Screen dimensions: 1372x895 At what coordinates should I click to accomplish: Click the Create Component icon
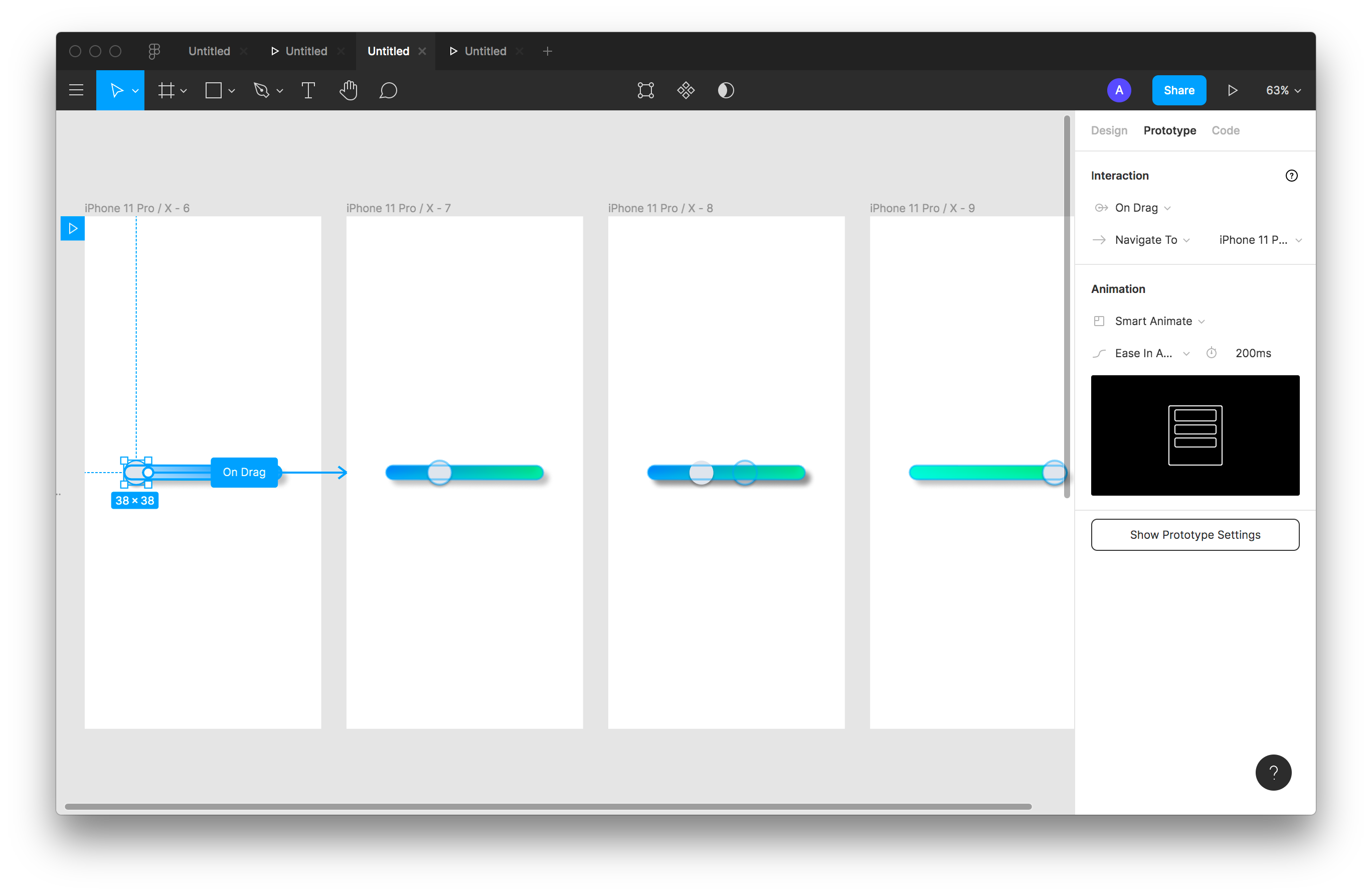pyautogui.click(x=685, y=90)
